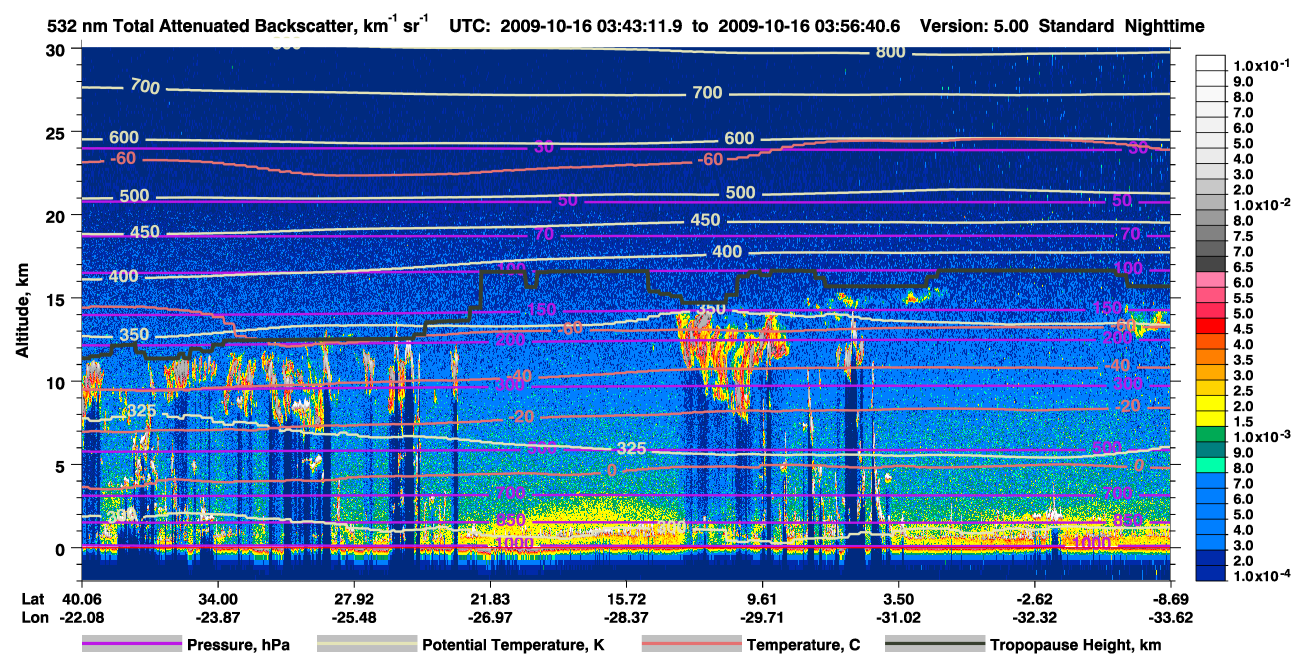Click the 'Potential Temperature, K' legend label
The height and width of the screenshot is (667, 1300).
(513, 645)
